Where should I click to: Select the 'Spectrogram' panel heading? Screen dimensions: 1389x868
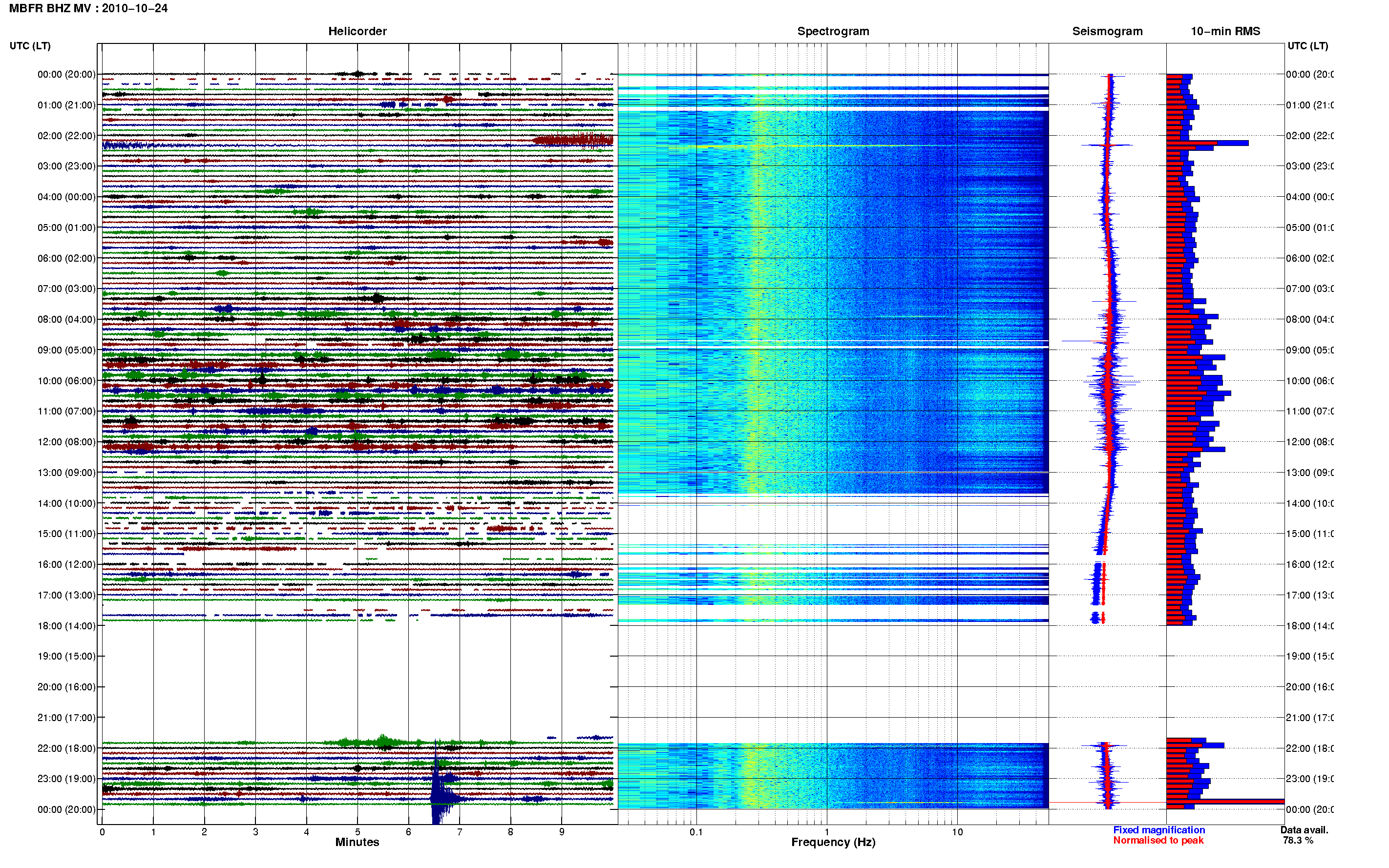click(x=833, y=31)
